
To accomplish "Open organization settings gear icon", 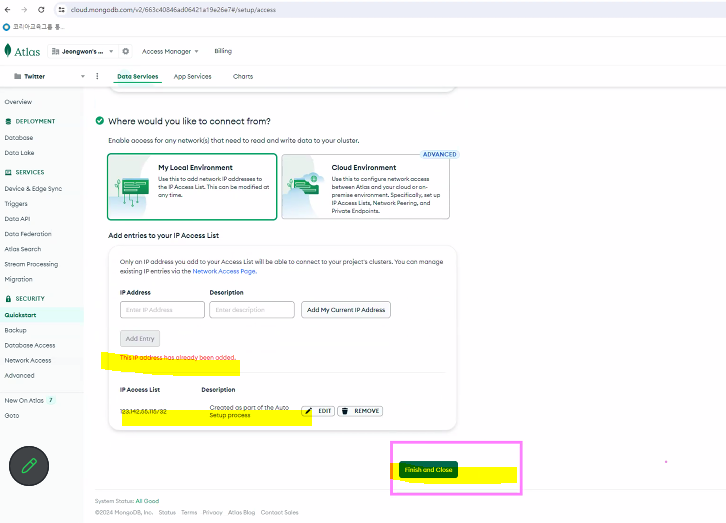I will pos(125,51).
